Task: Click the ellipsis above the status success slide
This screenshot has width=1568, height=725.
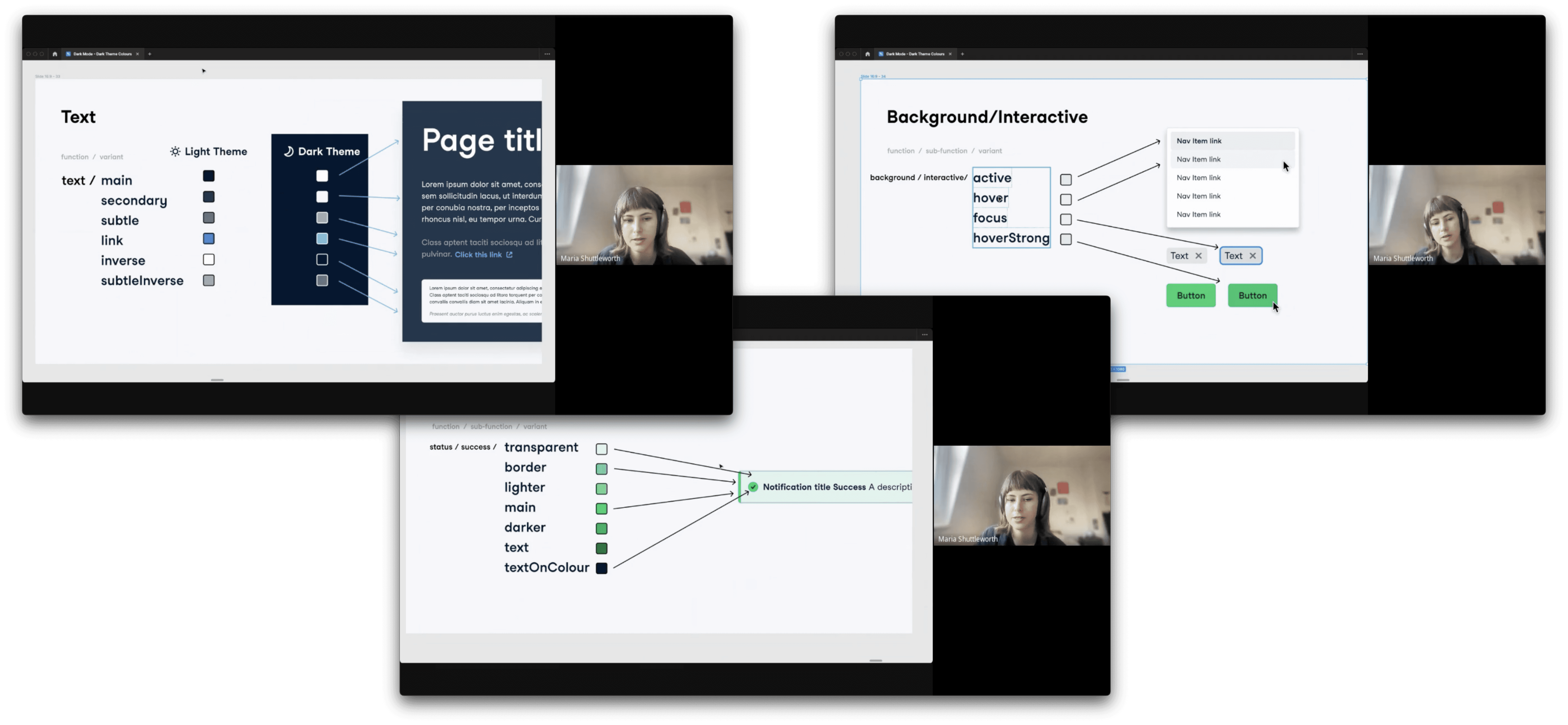Action: click(925, 335)
